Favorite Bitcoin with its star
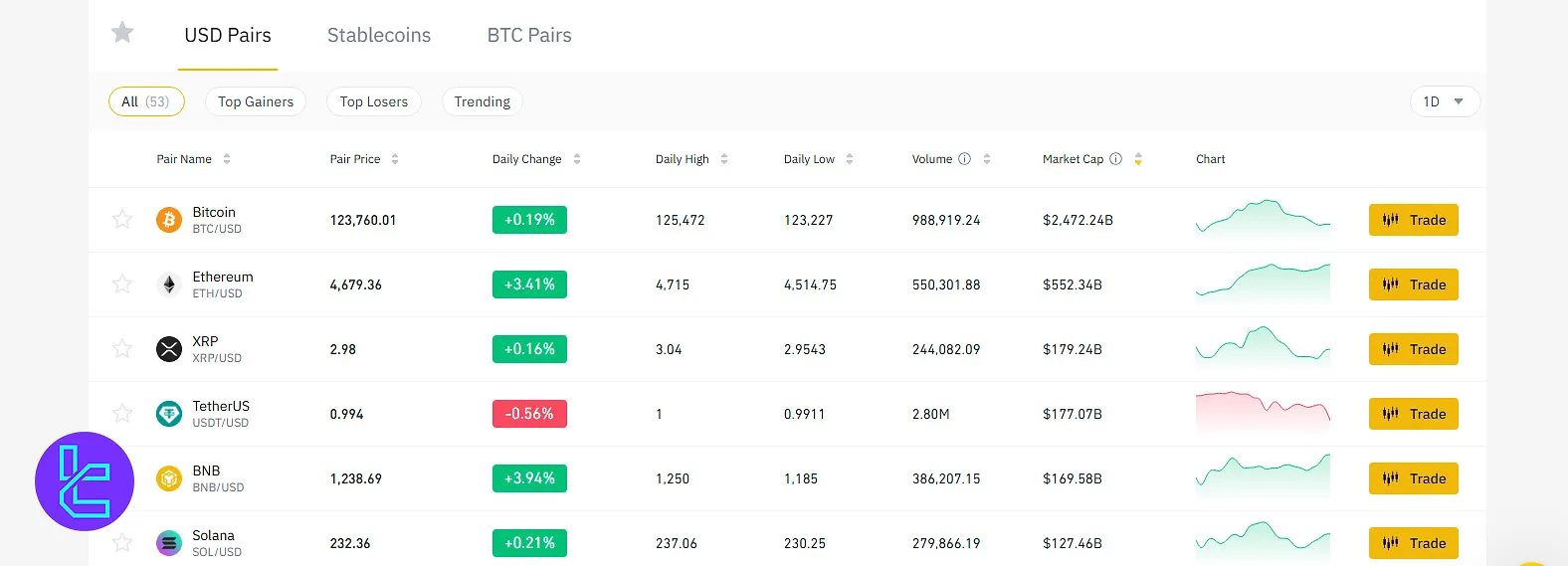1568x566 pixels. pos(122,219)
